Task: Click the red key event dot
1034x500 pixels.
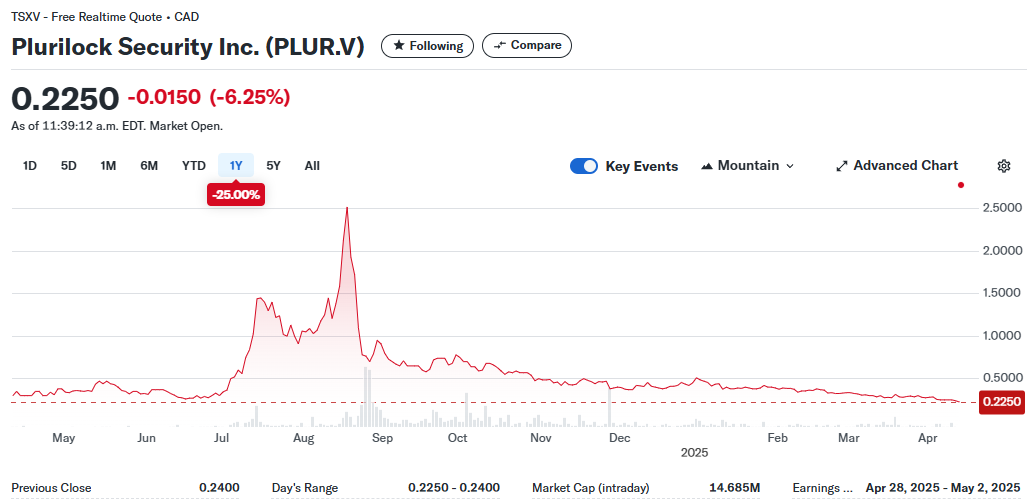Action: point(961,185)
